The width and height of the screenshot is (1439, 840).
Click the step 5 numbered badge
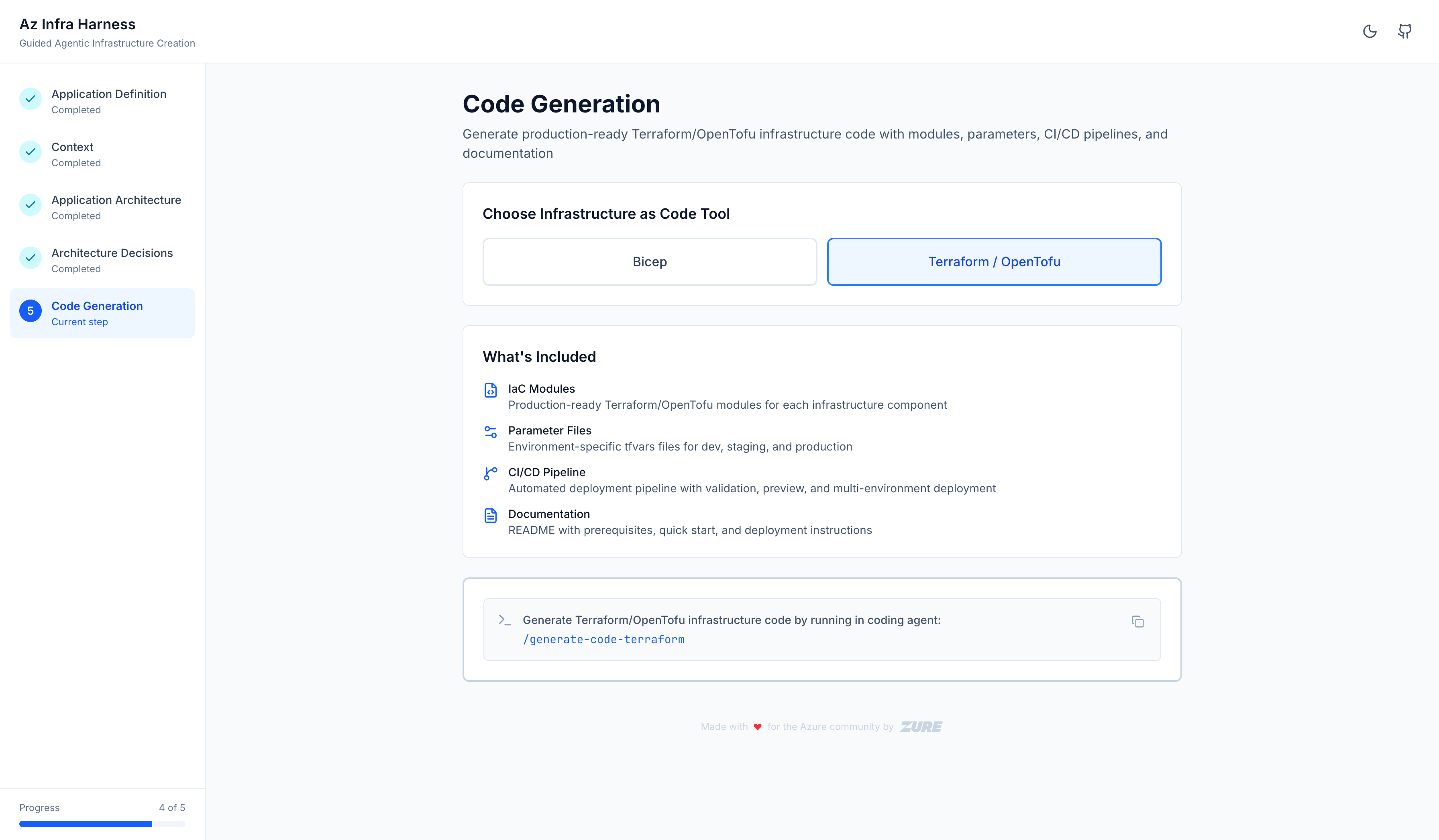[x=30, y=311]
